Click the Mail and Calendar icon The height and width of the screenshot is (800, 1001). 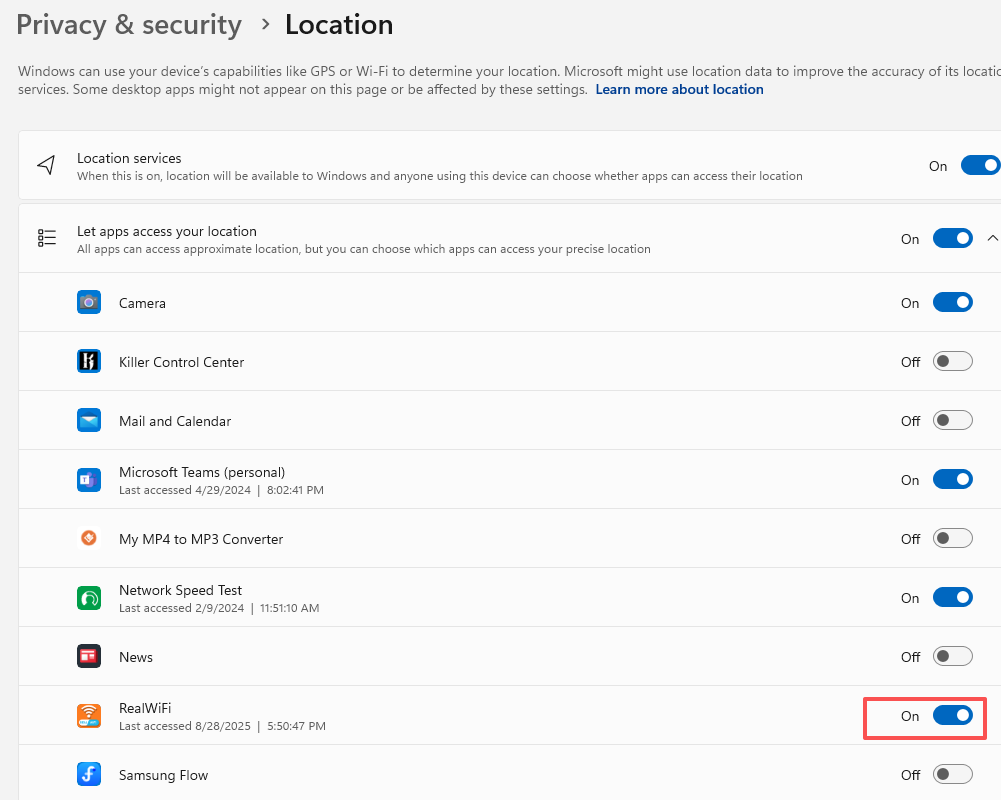pos(89,420)
